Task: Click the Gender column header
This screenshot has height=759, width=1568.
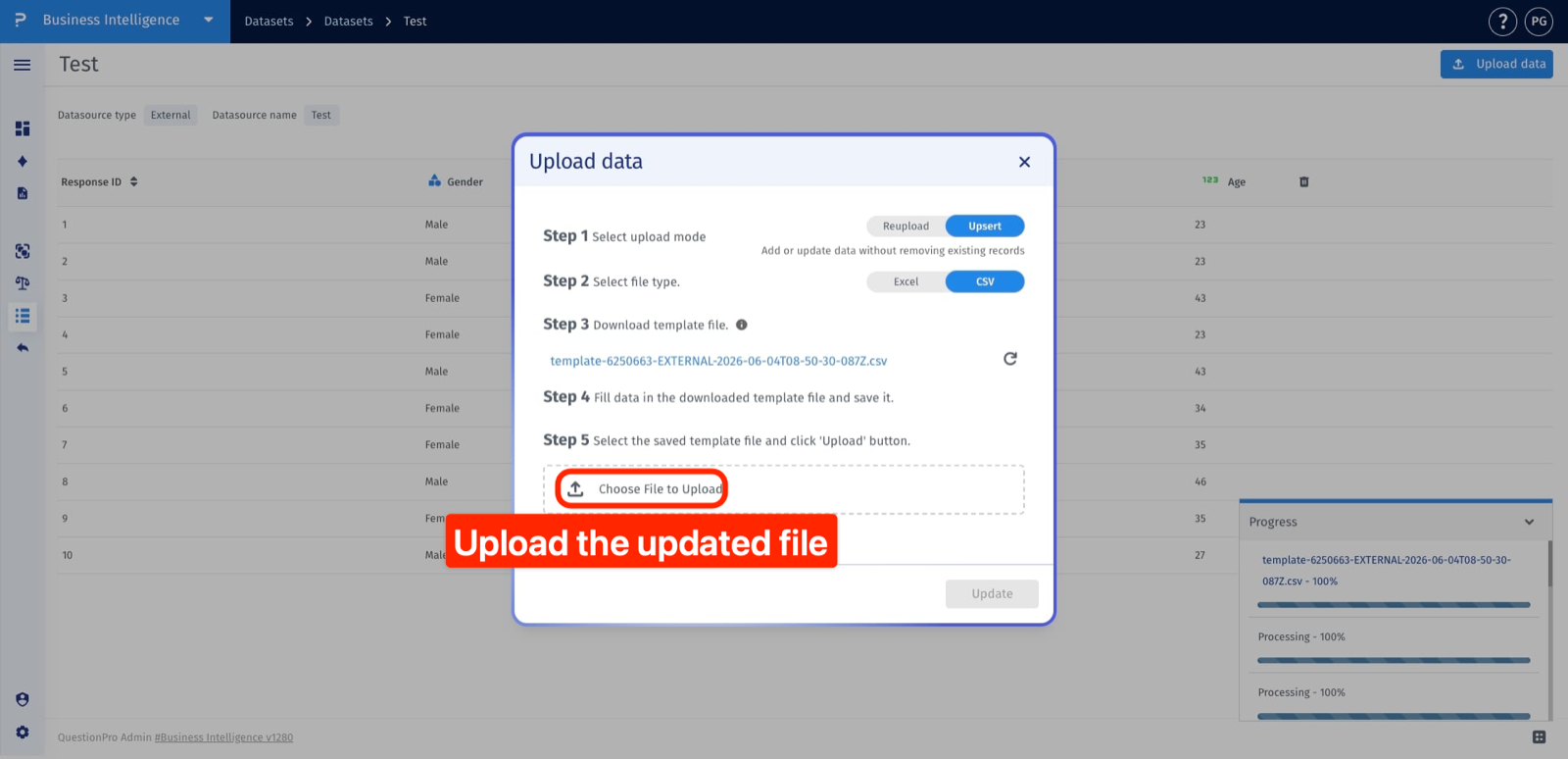Action: point(465,181)
